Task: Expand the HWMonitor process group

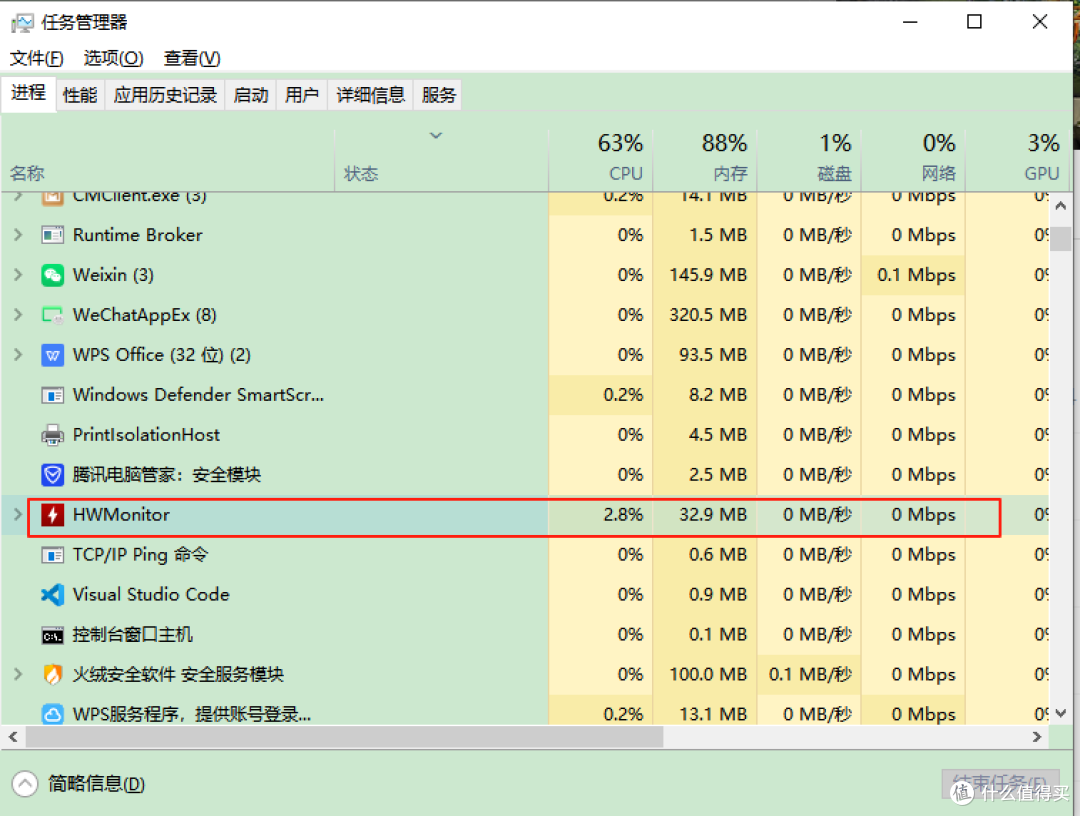Action: [18, 514]
